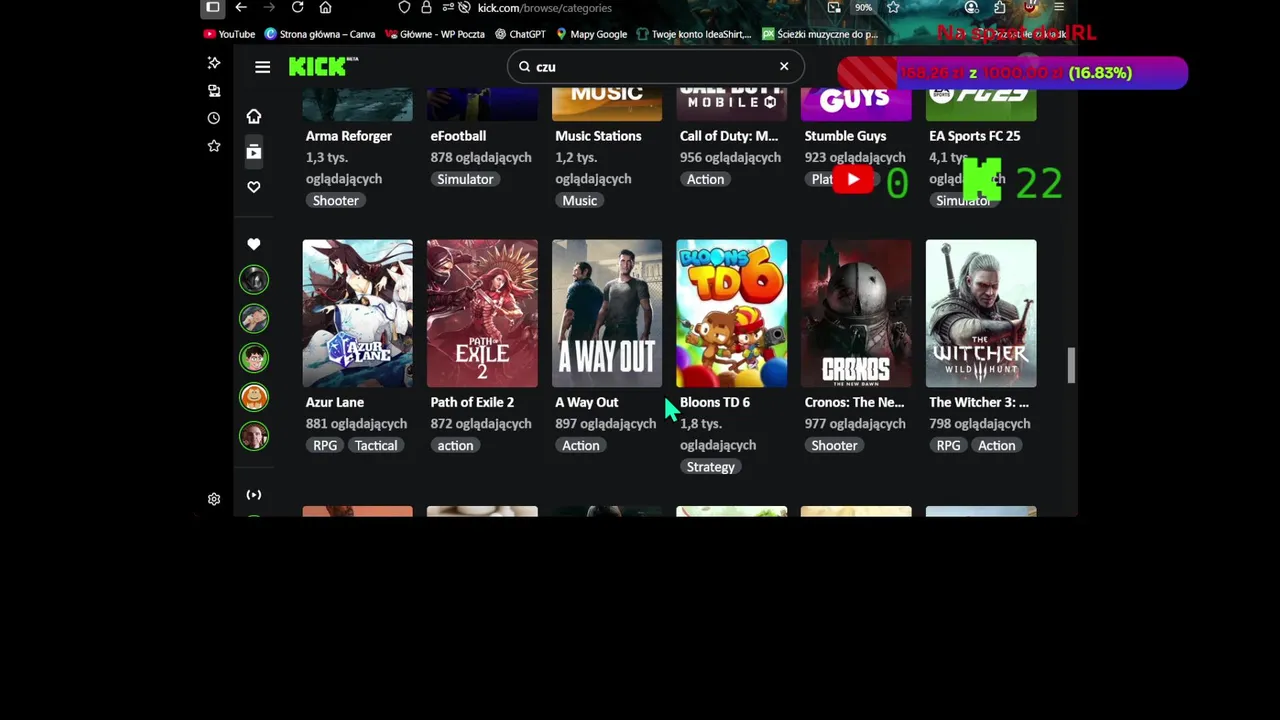Open Ścieżki muzyczne bookmark
Image resolution: width=1280 pixels, height=720 pixels.
point(820,34)
